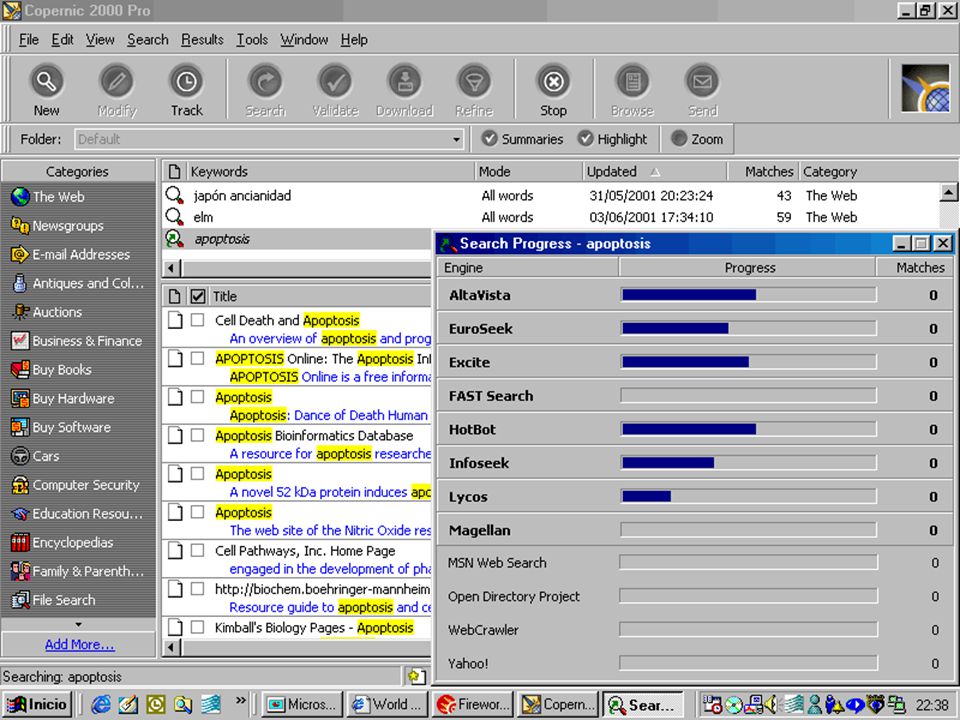Select the elm search row
Image resolution: width=960 pixels, height=720 pixels.
551,217
